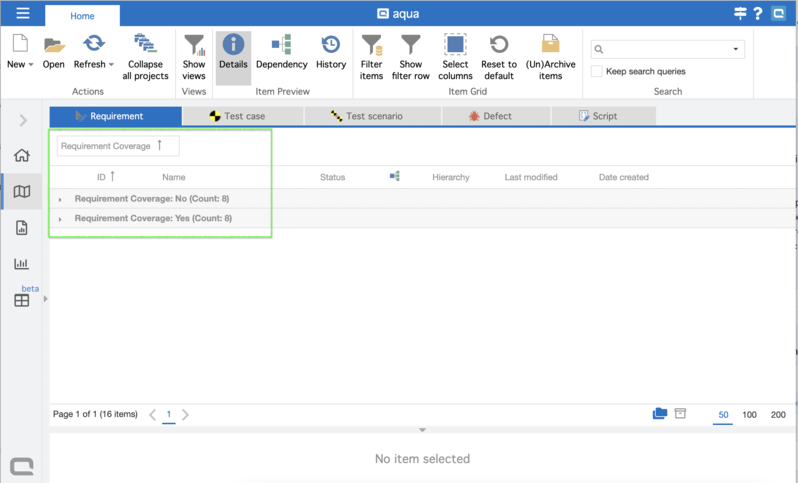
Task: Open the home icon in left sidebar
Action: click(21, 155)
